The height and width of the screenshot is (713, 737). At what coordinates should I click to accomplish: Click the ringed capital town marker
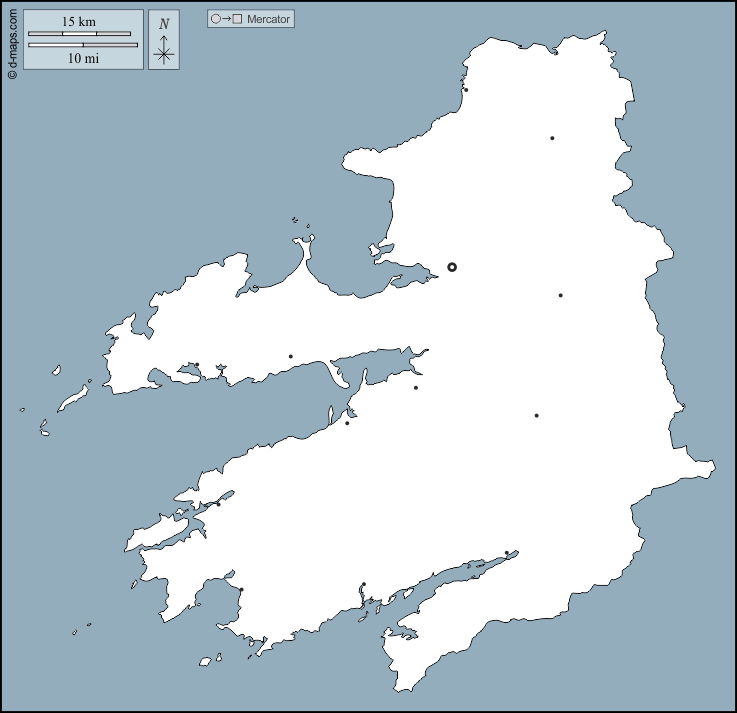[452, 267]
